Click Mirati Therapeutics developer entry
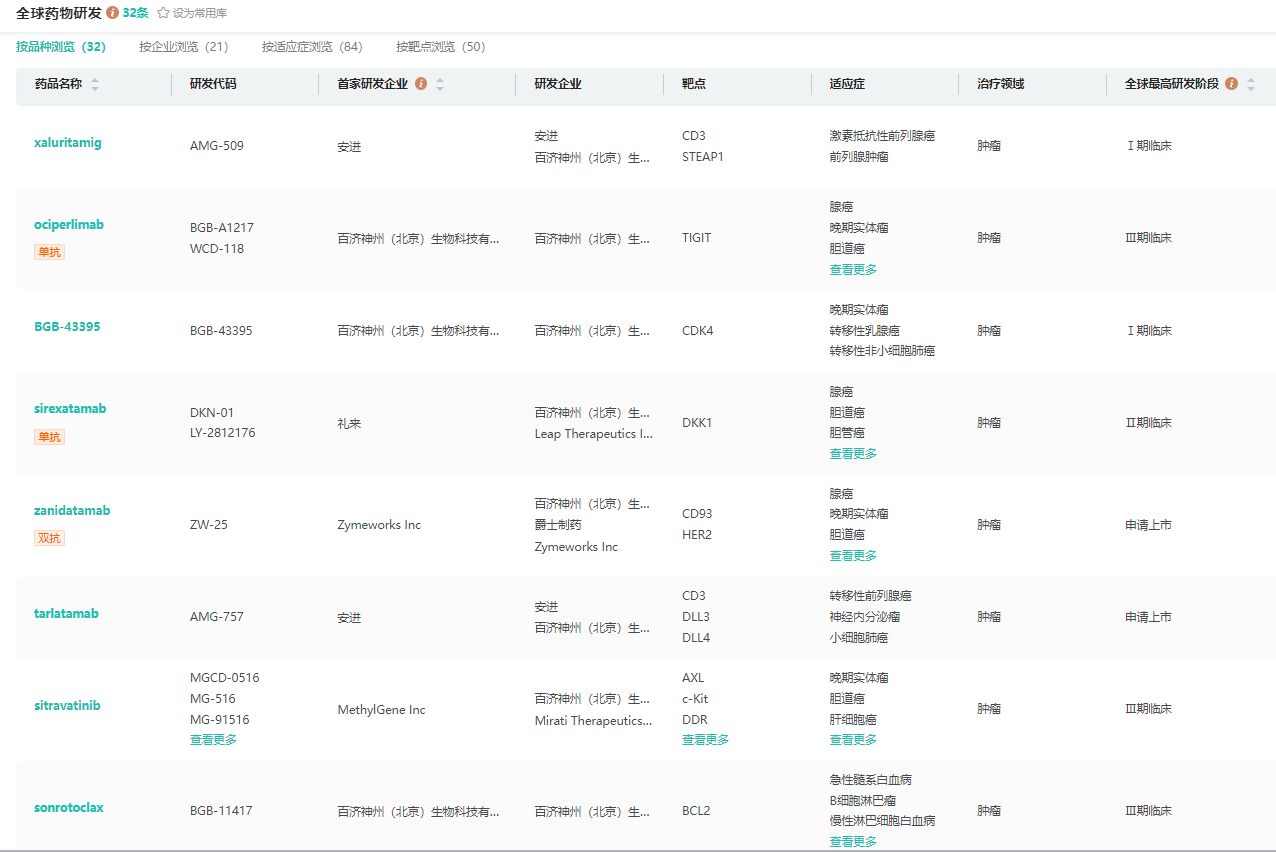Image resolution: width=1276 pixels, height=852 pixels. pos(594,720)
